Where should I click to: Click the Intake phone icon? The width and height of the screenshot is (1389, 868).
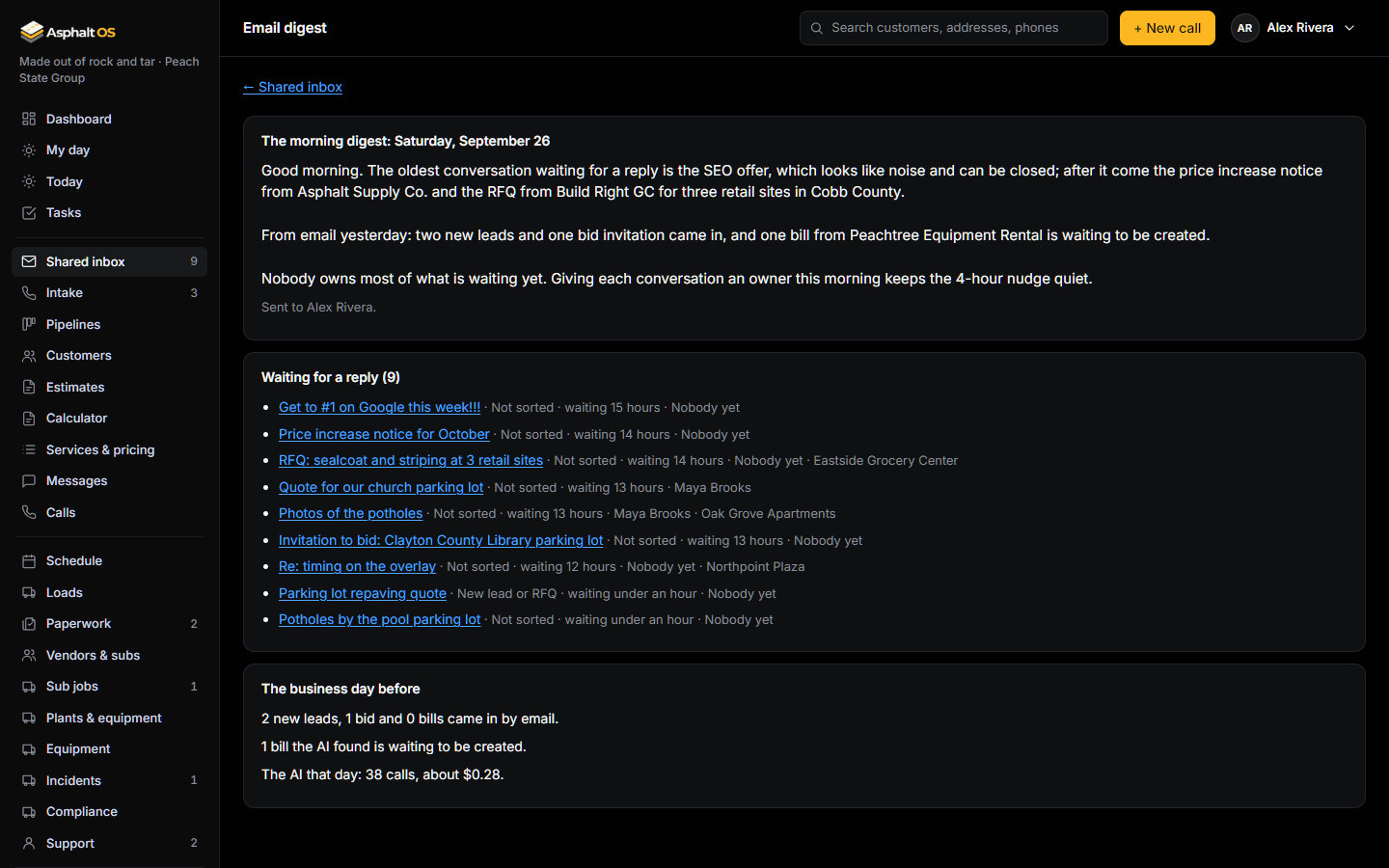29,293
